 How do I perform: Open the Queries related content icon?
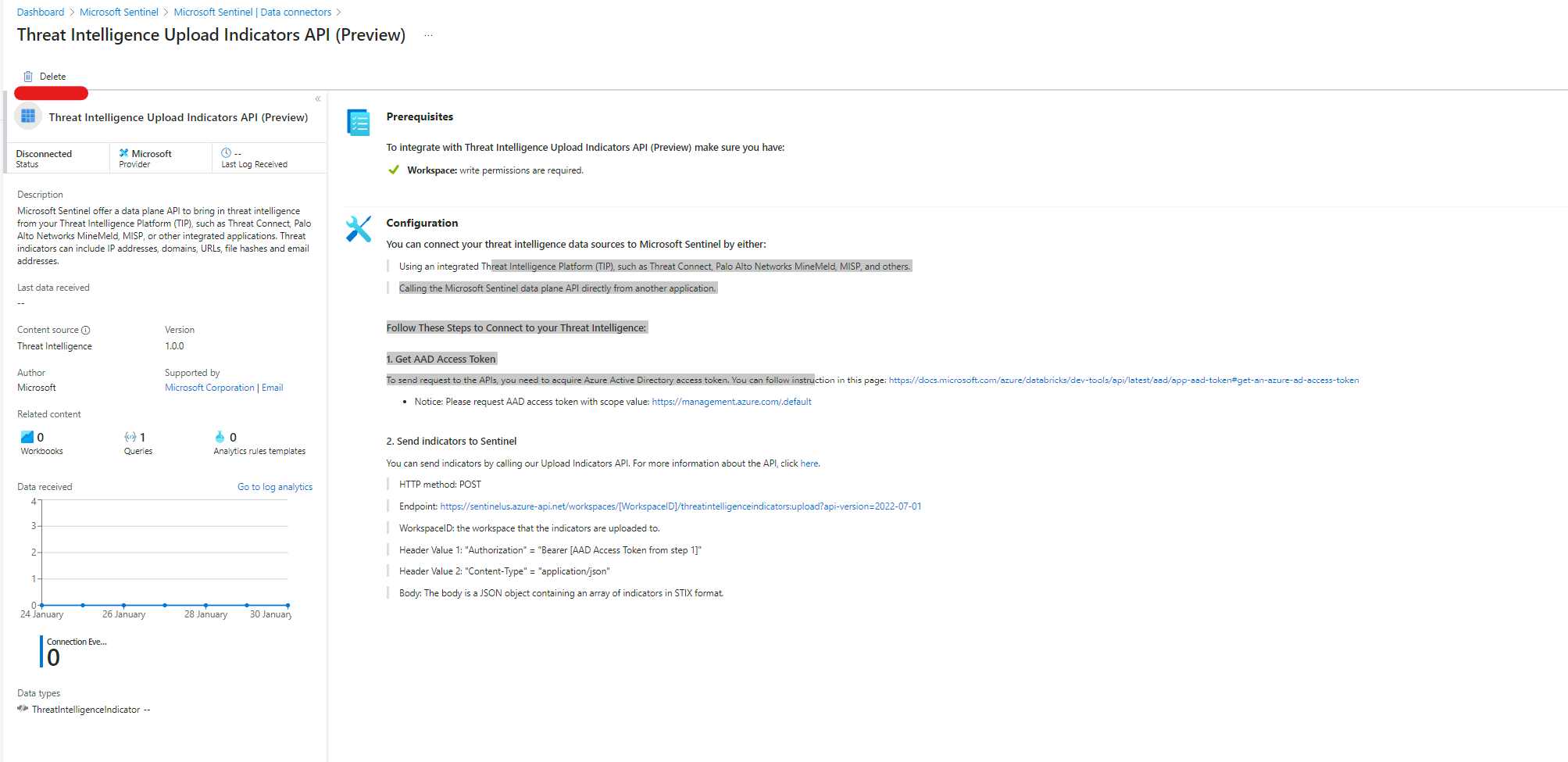130,437
